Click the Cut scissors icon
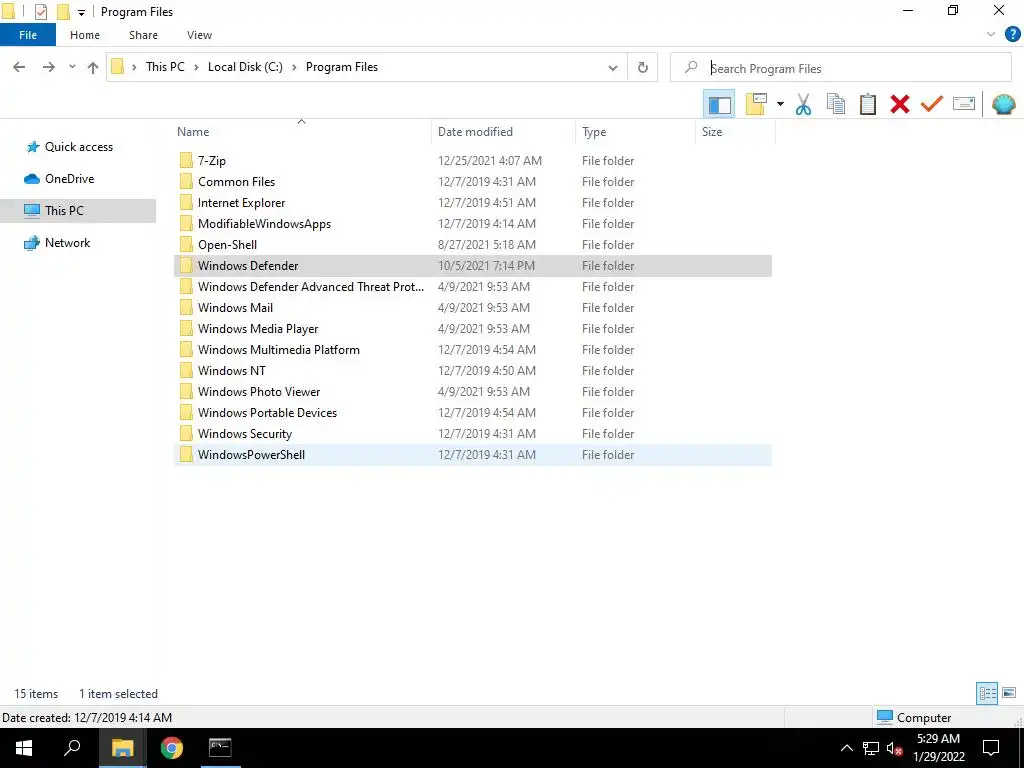This screenshot has height=768, width=1024. pyautogui.click(x=804, y=104)
